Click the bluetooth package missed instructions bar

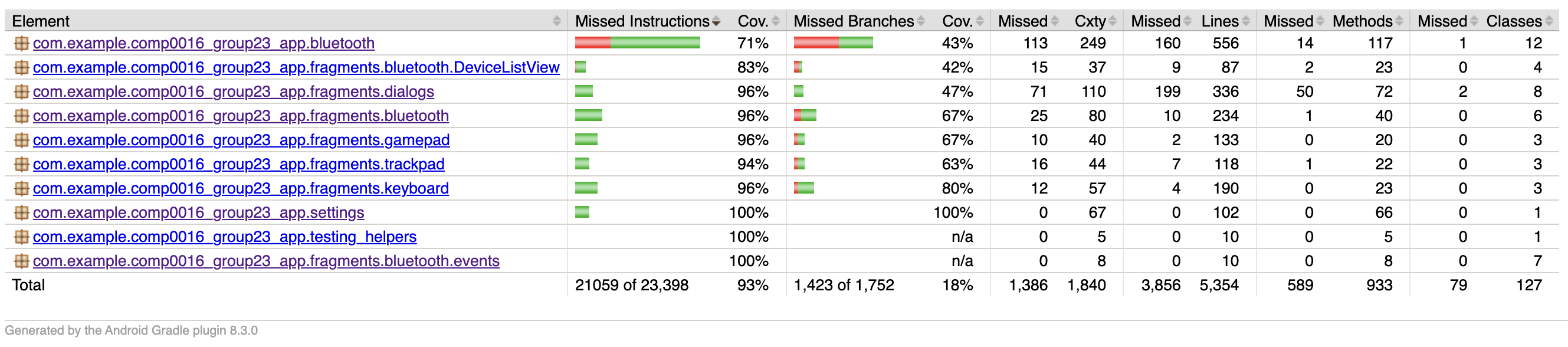637,42
